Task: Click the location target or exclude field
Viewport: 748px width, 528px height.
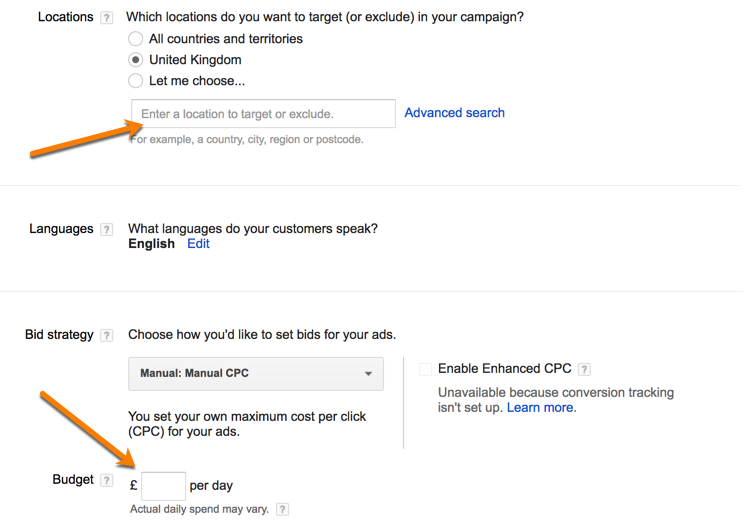Action: coord(263,114)
